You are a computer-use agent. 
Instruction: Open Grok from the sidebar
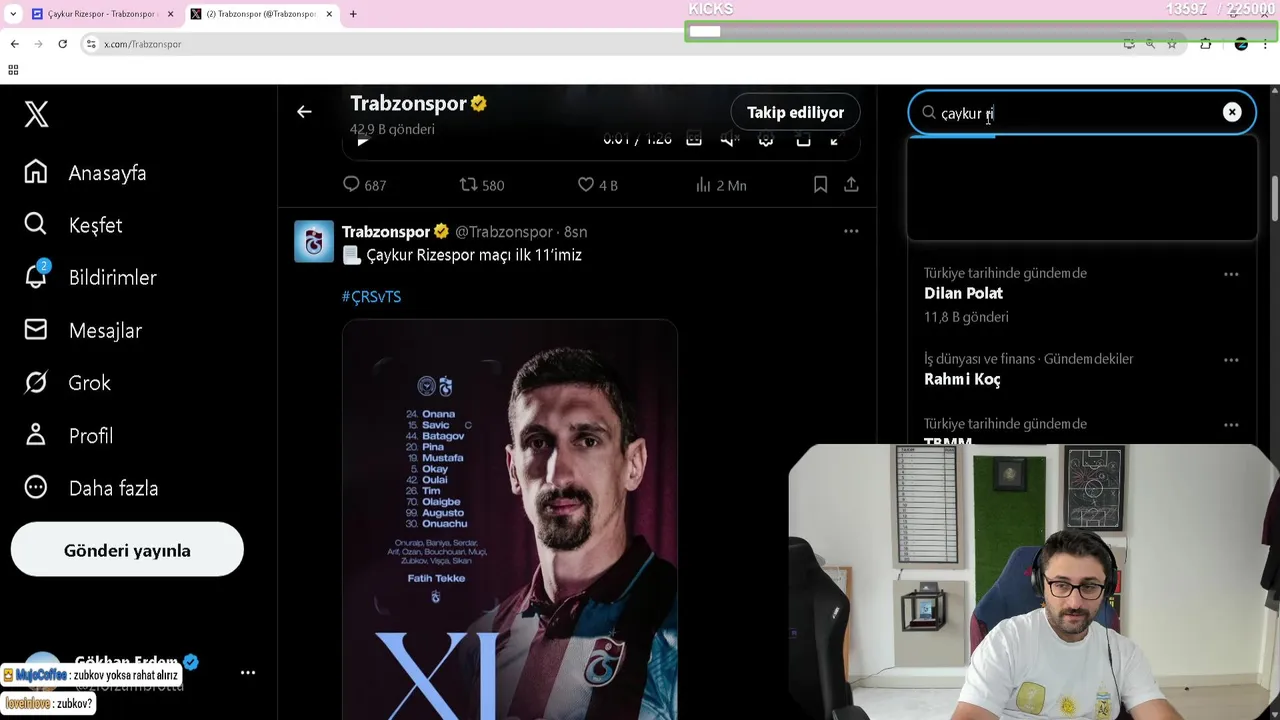pos(67,383)
